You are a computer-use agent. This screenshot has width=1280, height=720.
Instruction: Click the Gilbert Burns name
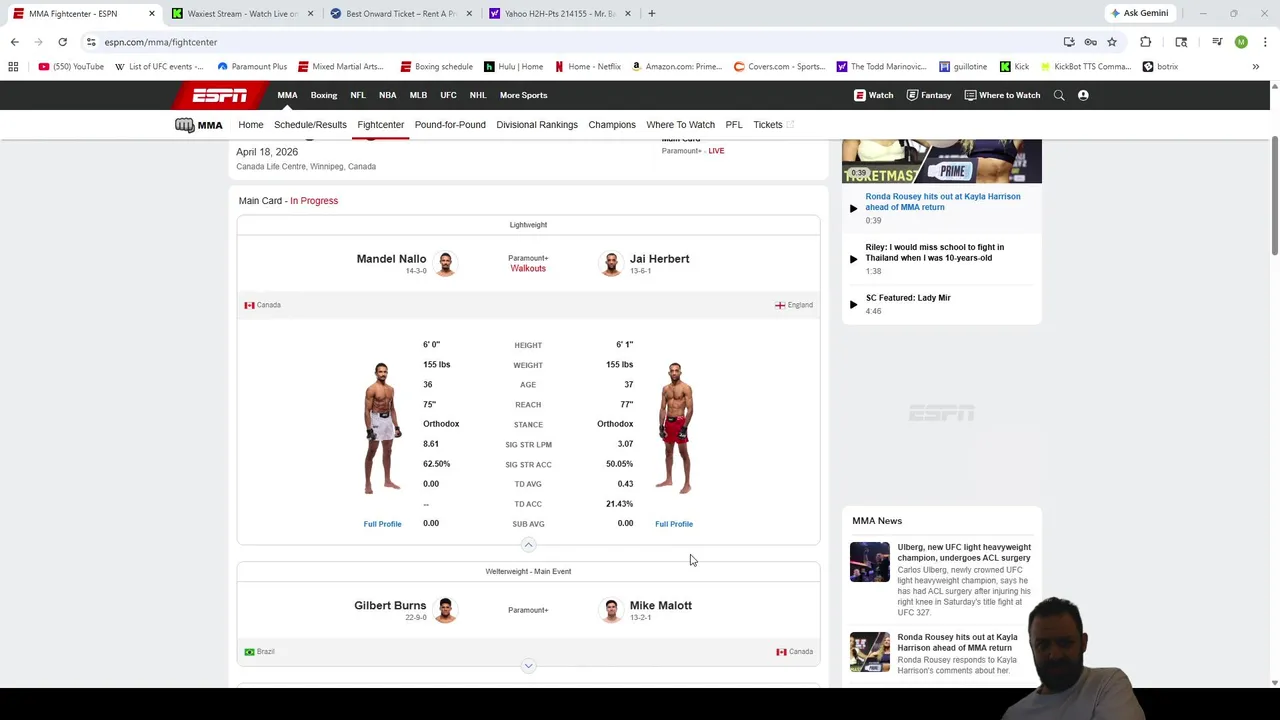tap(390, 606)
